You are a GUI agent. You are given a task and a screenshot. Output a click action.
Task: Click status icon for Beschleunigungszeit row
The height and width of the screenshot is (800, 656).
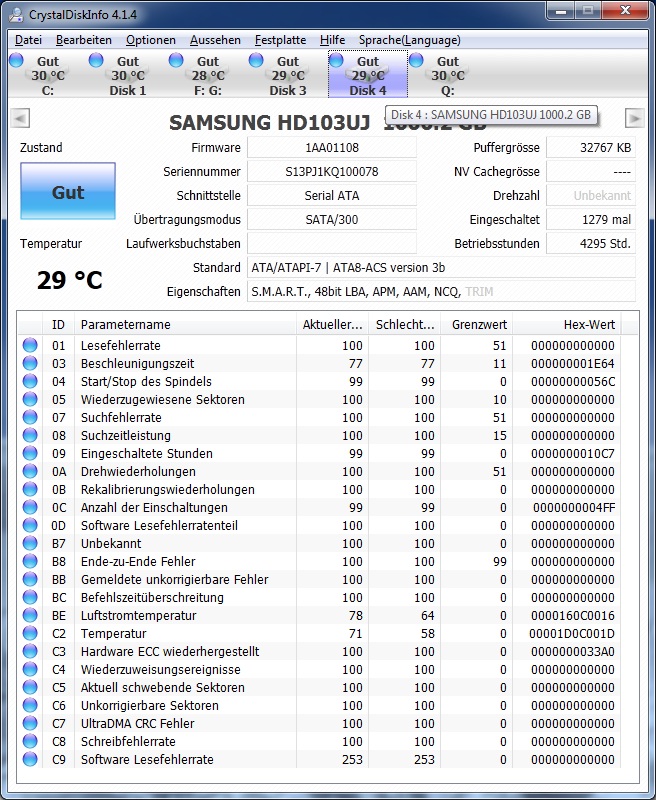click(x=30, y=363)
